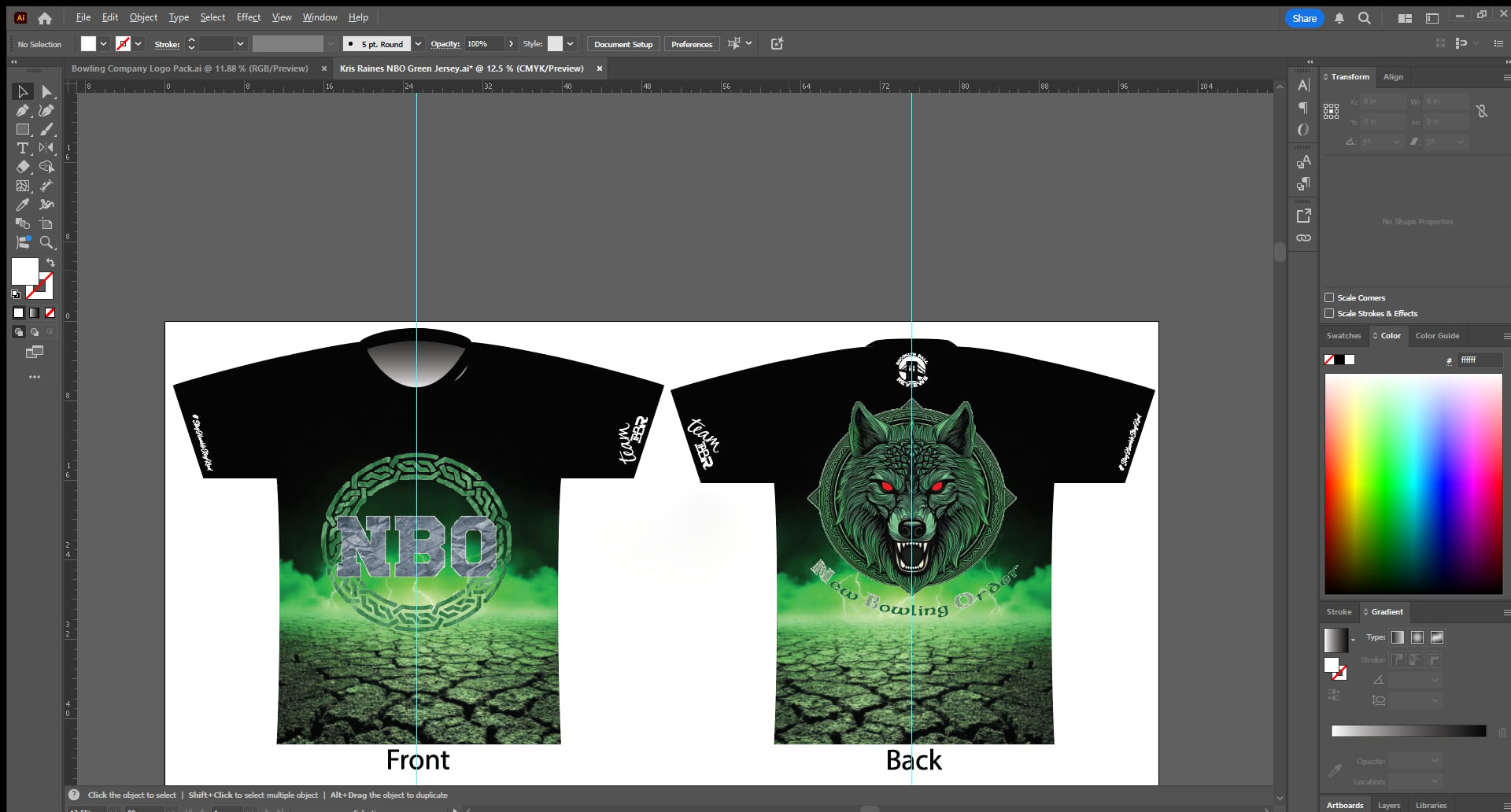Switch to the Align panel tab
Viewport: 1511px width, 812px height.
coord(1393,77)
